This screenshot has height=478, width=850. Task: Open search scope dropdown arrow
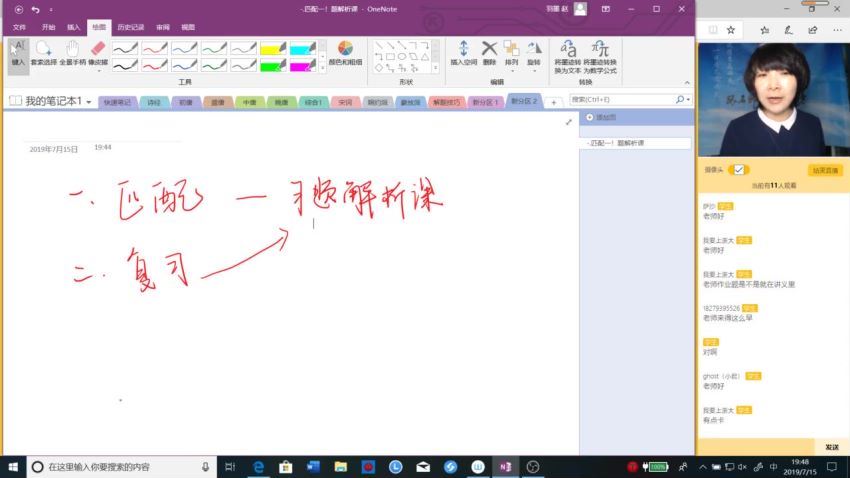coord(688,100)
